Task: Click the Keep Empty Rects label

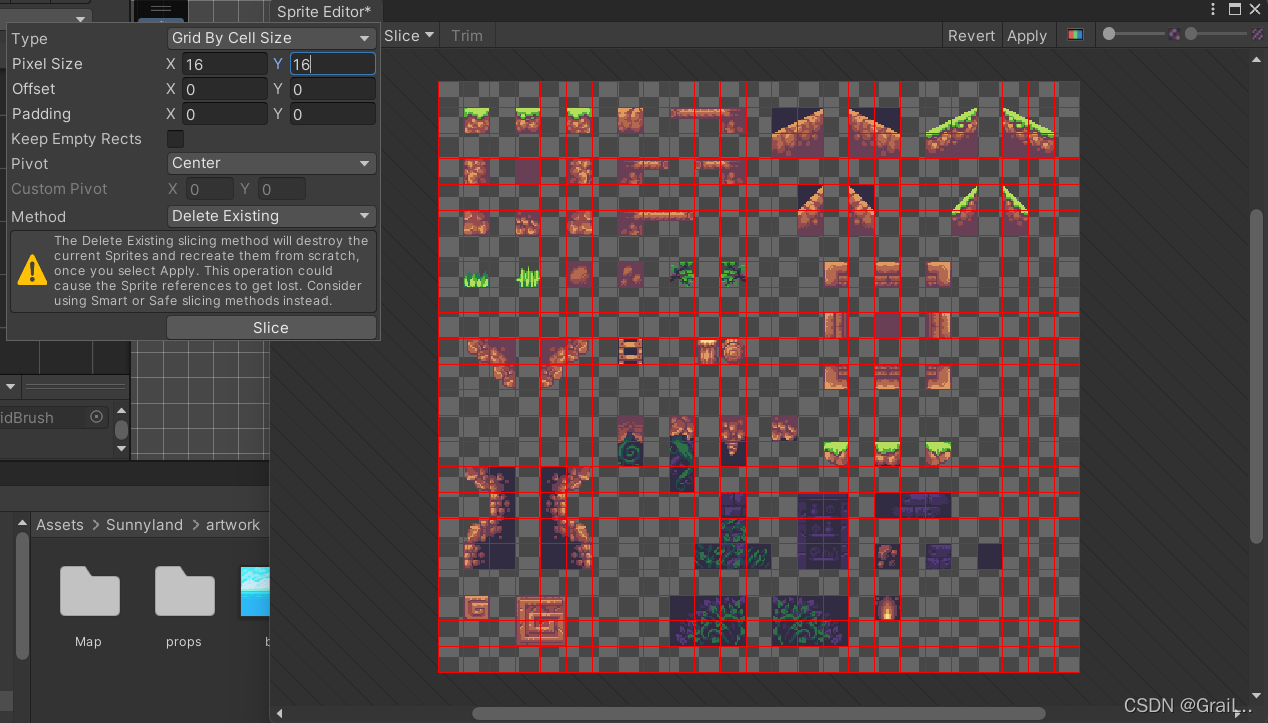Action: pyautogui.click(x=76, y=139)
